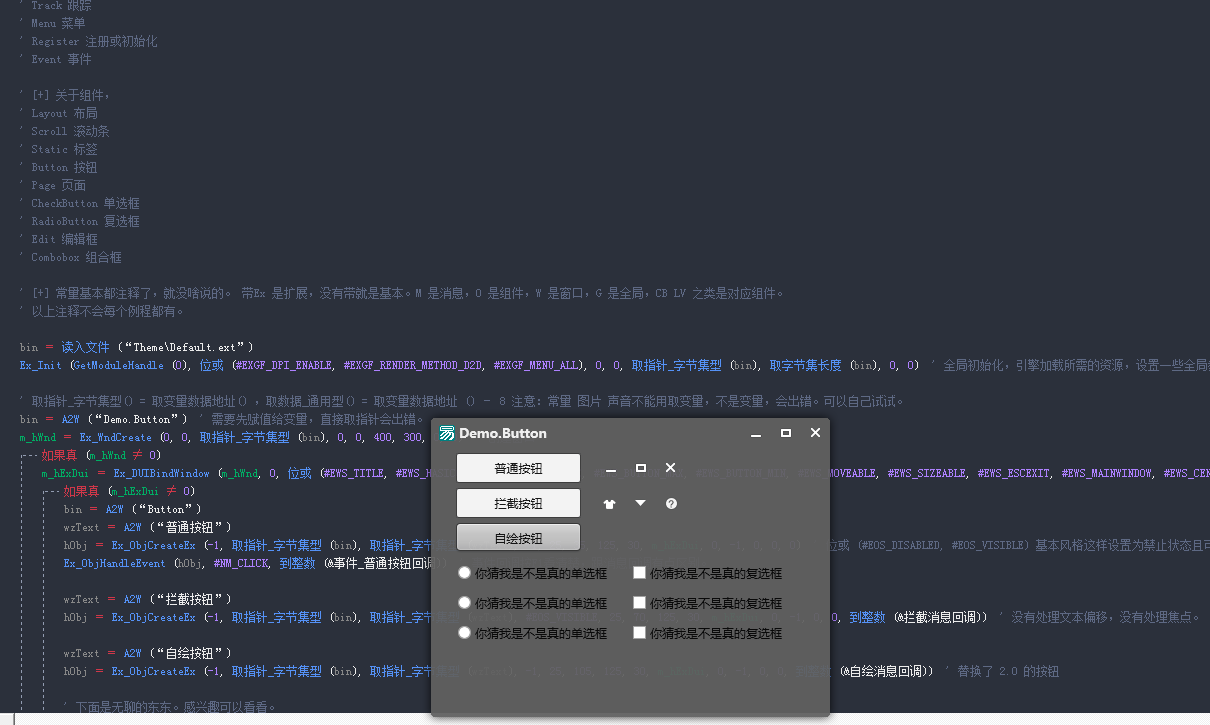Click GetModuleHandle in the Ex_Init line

(116, 365)
